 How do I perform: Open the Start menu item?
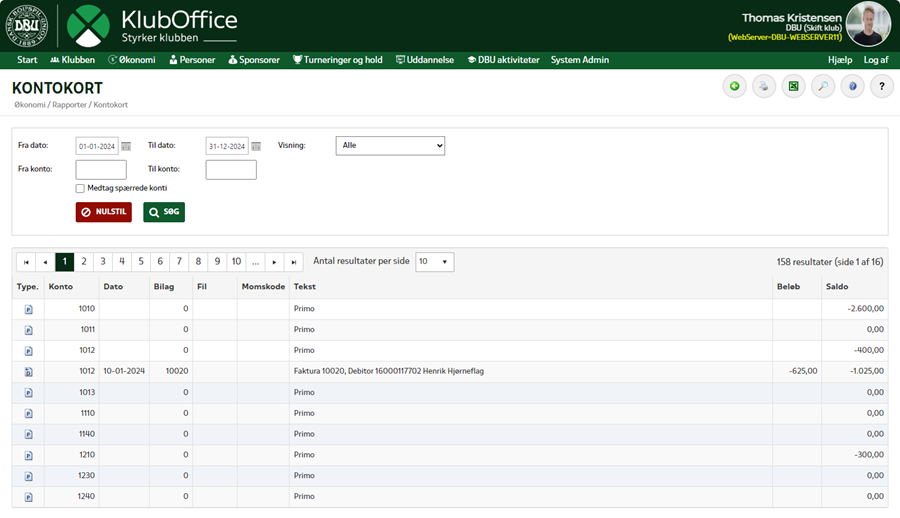pyautogui.click(x=27, y=60)
